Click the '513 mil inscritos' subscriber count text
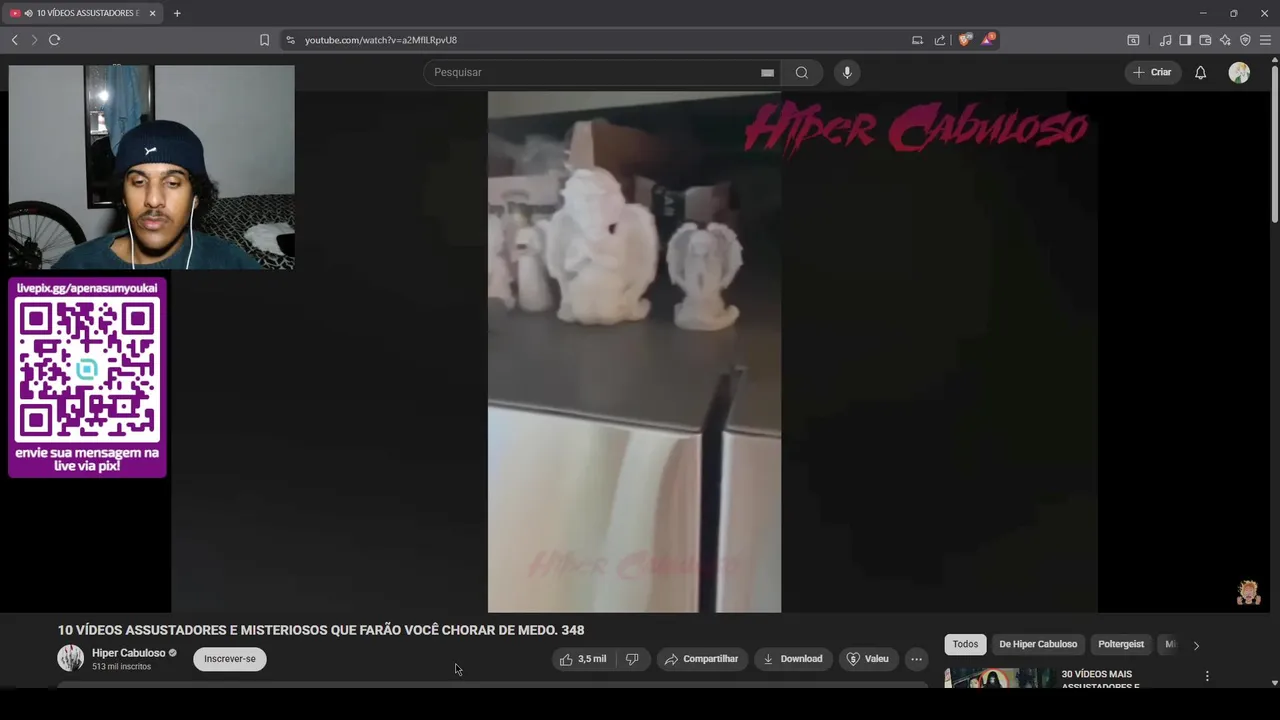This screenshot has width=1280, height=720. (121, 666)
